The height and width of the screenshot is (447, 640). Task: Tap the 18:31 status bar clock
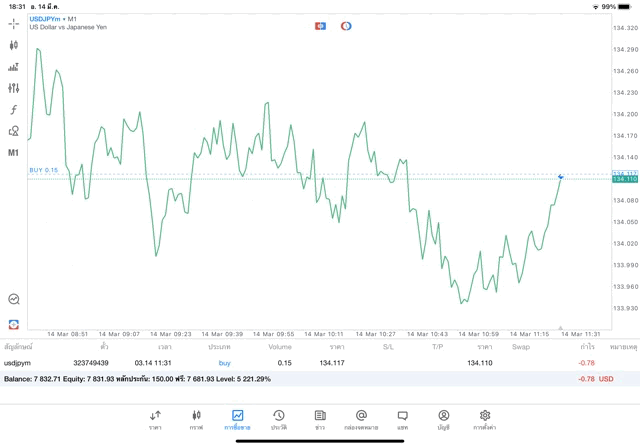[x=17, y=7]
